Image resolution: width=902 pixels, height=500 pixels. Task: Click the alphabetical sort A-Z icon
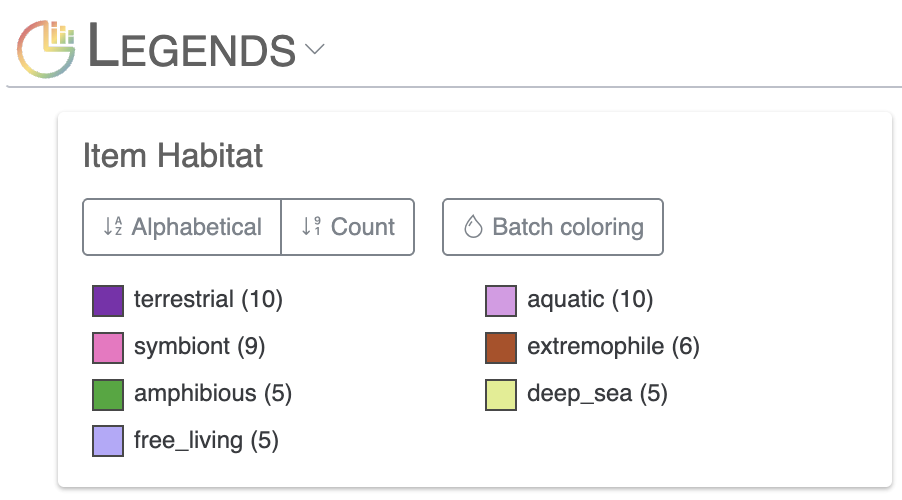point(112,227)
